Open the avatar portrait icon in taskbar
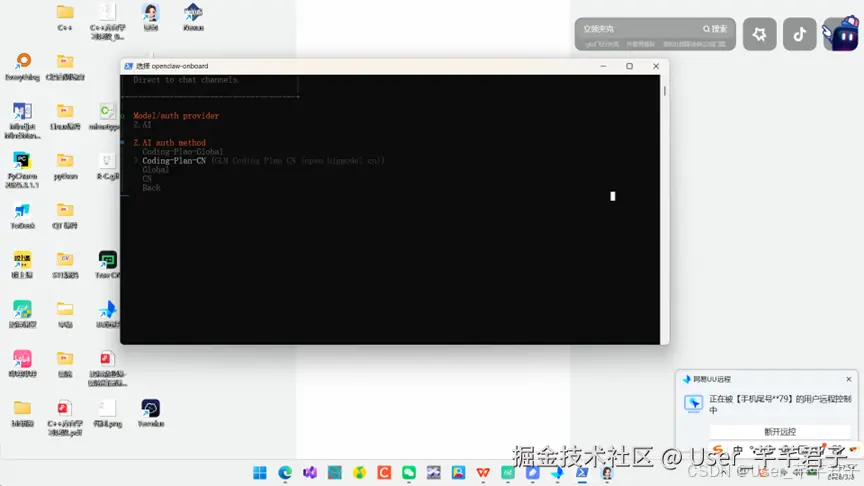Image resolution: width=864 pixels, height=486 pixels. (607, 473)
